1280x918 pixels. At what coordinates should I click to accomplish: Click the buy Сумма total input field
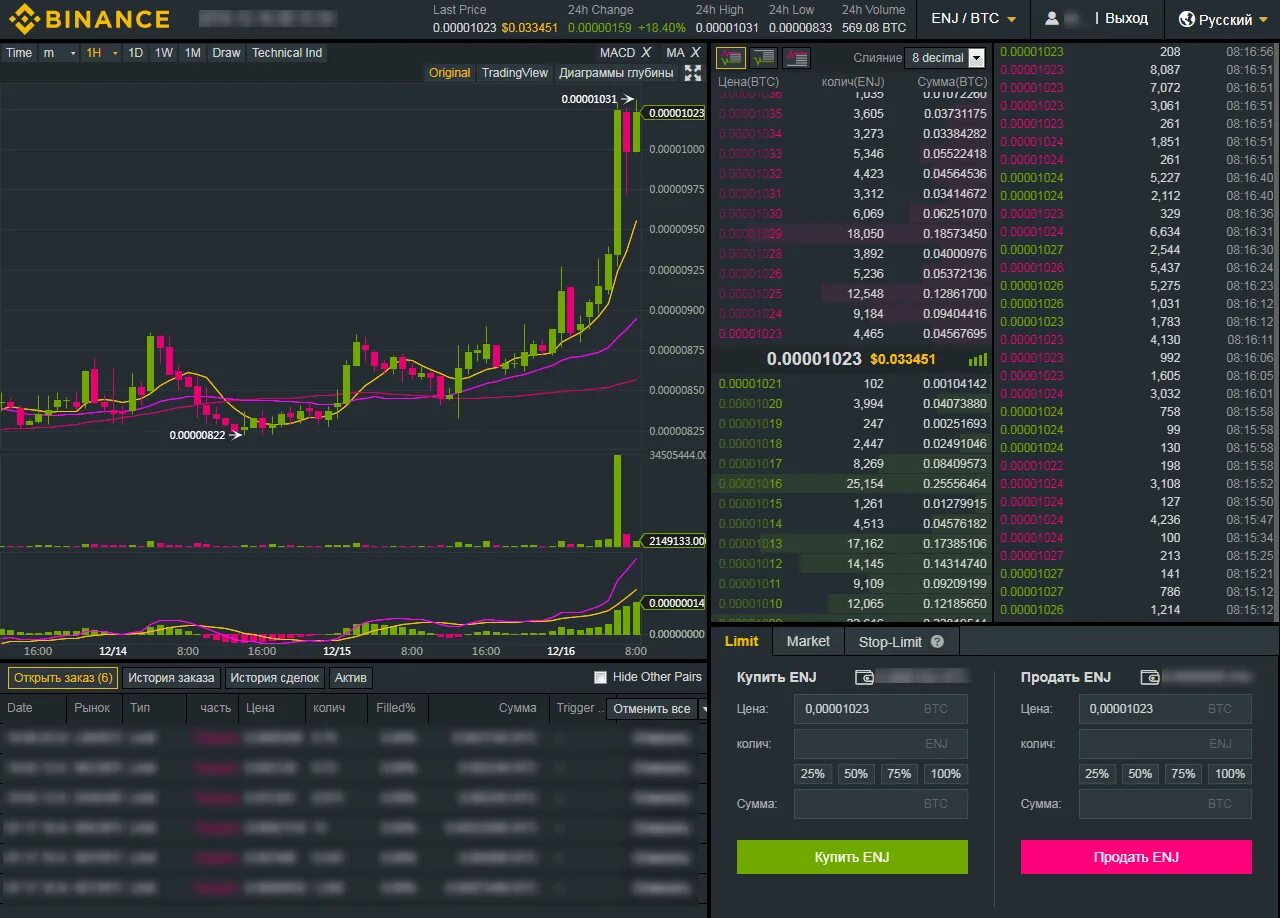(x=881, y=804)
